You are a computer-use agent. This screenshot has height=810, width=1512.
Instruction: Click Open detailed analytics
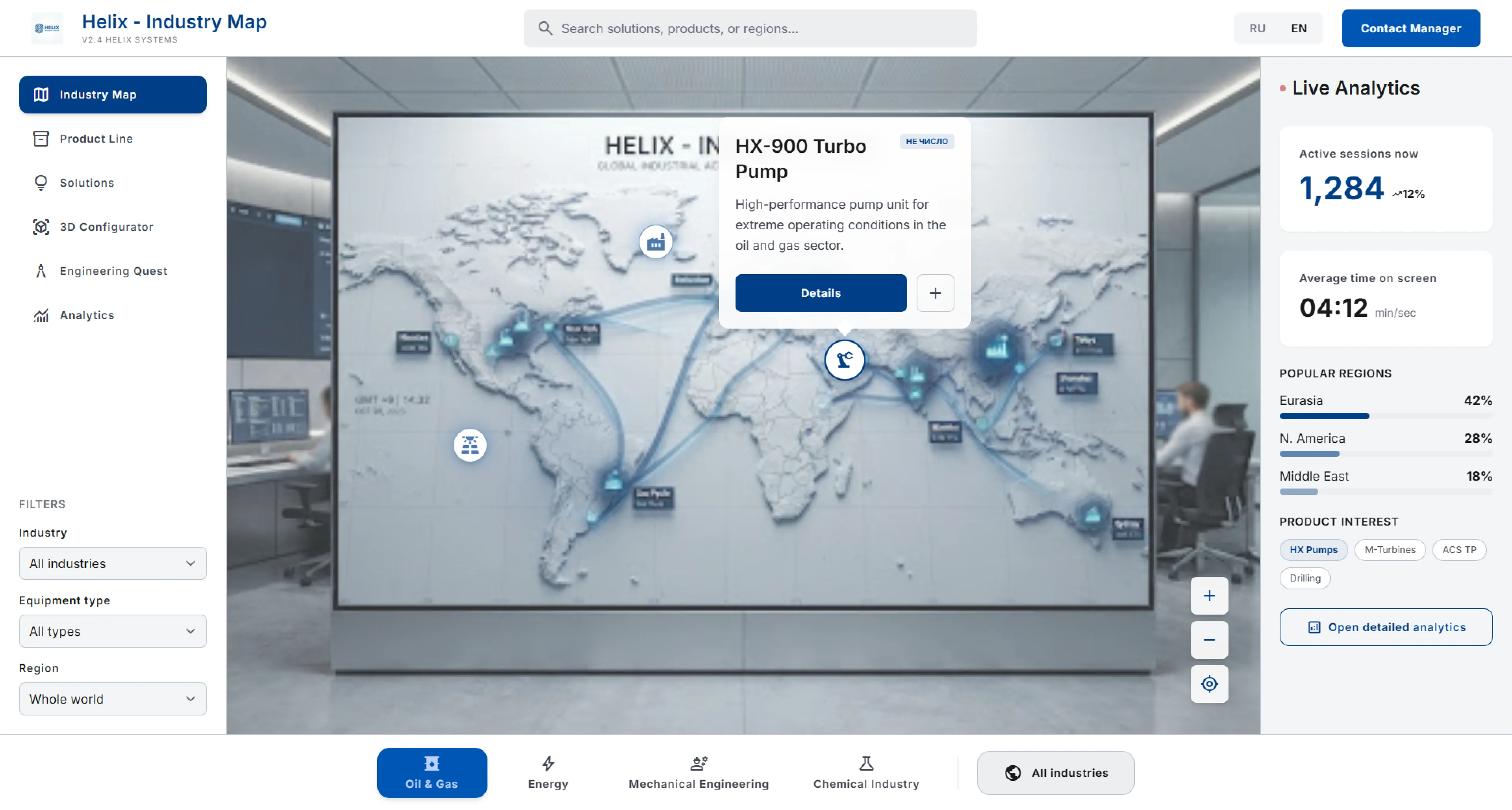(1386, 627)
